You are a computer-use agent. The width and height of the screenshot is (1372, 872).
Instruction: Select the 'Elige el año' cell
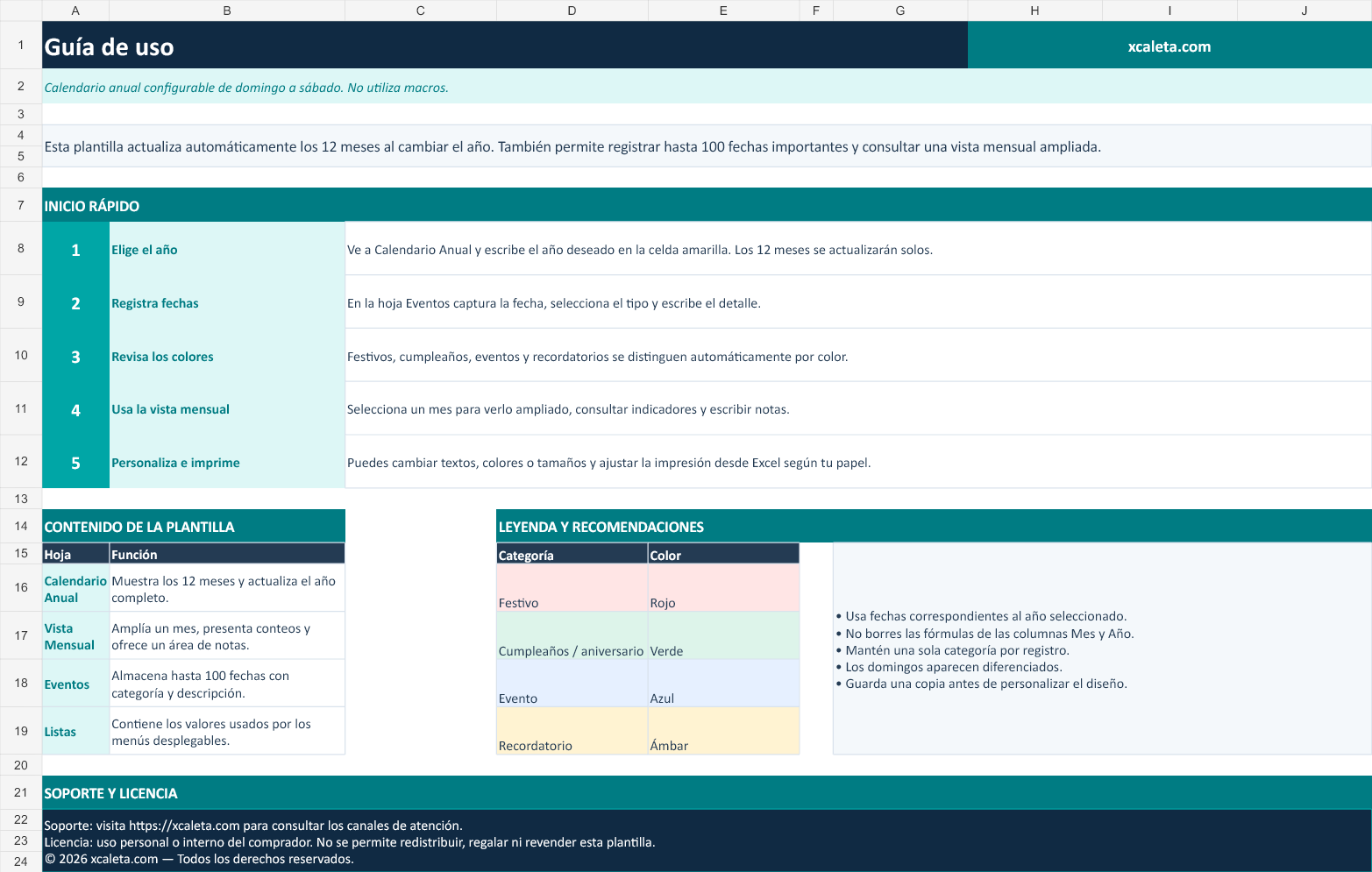coord(227,249)
